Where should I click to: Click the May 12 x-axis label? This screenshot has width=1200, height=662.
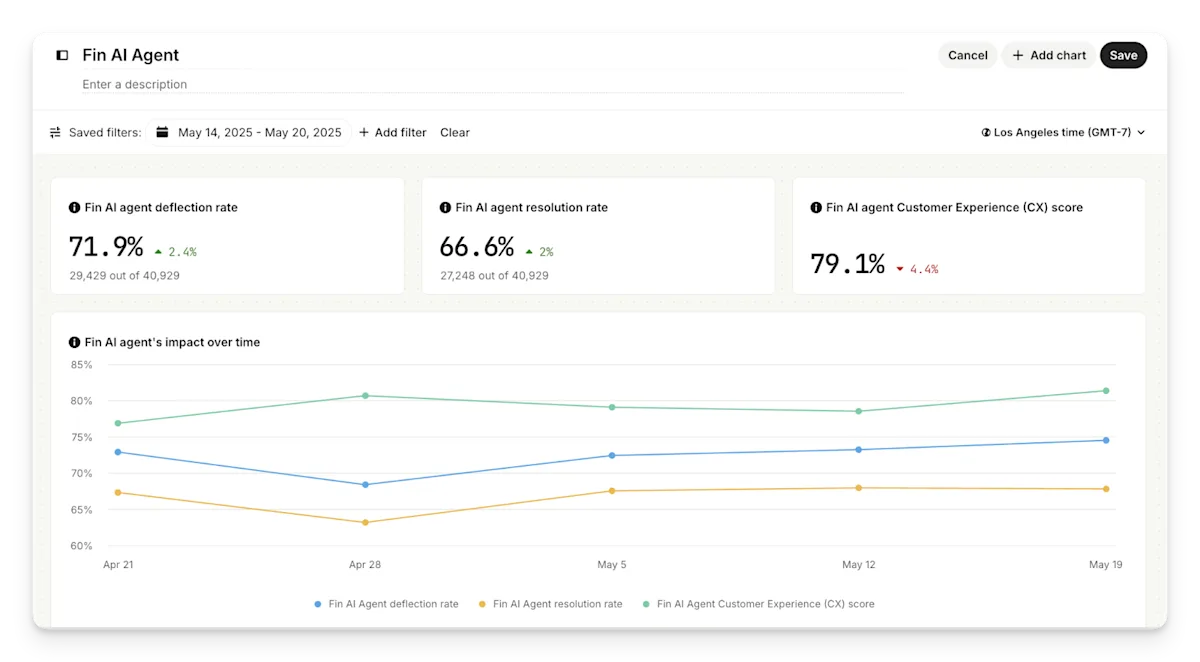(x=859, y=565)
